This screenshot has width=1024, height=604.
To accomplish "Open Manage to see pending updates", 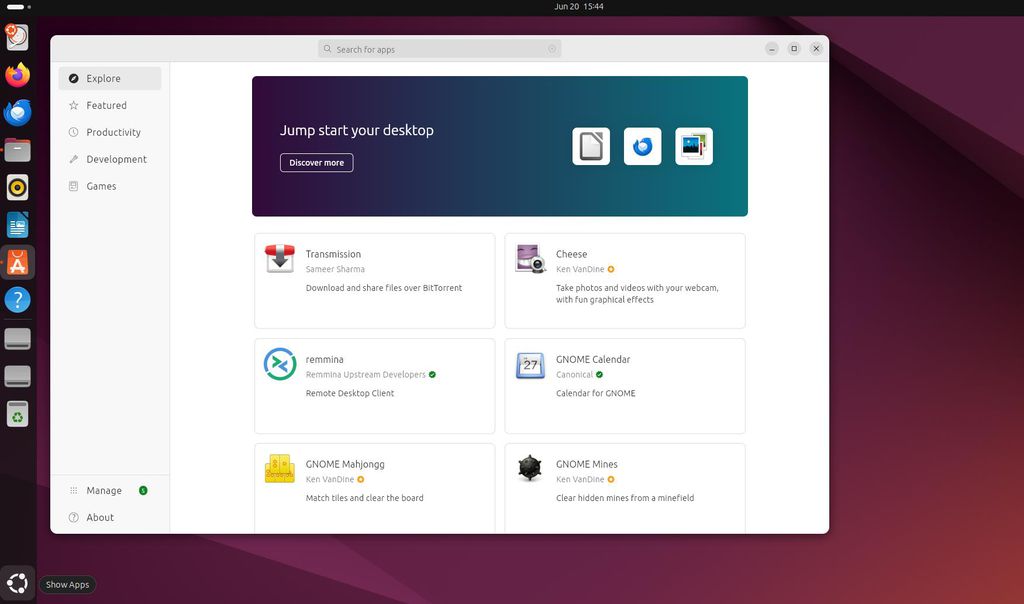I will tap(103, 490).
